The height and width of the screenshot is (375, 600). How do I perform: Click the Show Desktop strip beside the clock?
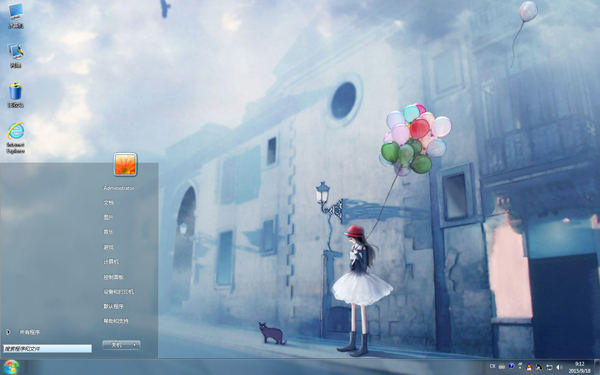(597, 367)
